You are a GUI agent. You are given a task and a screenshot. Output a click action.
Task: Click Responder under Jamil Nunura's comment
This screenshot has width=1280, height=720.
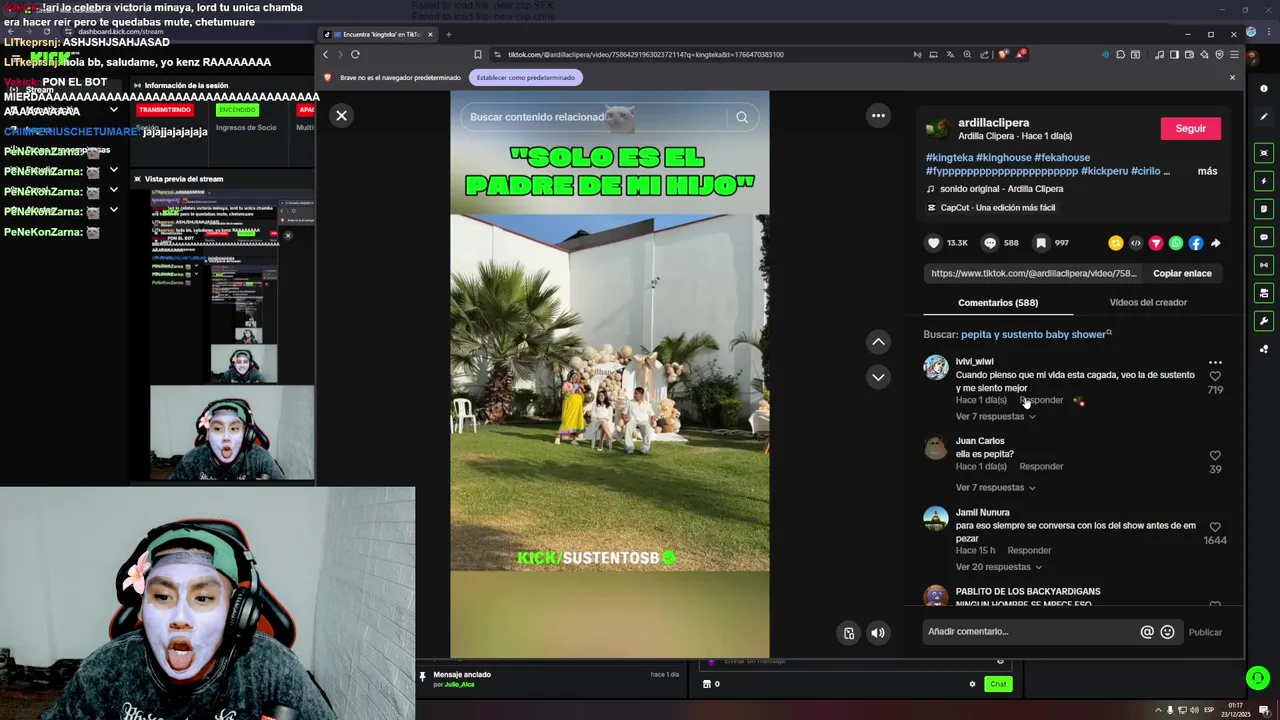(1029, 550)
